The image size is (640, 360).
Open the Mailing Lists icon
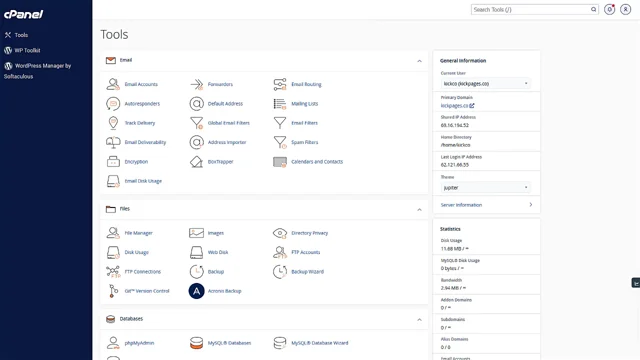[280, 104]
